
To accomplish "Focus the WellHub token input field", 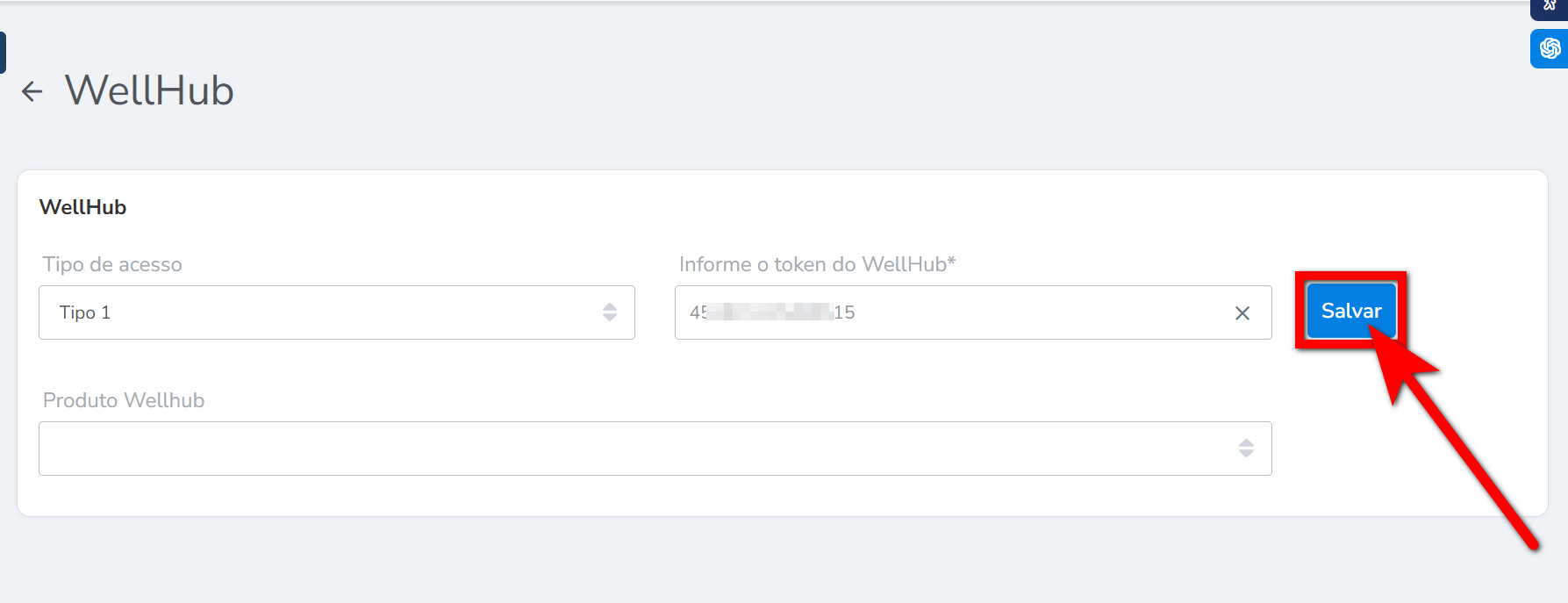I will (x=1035, y=312).
